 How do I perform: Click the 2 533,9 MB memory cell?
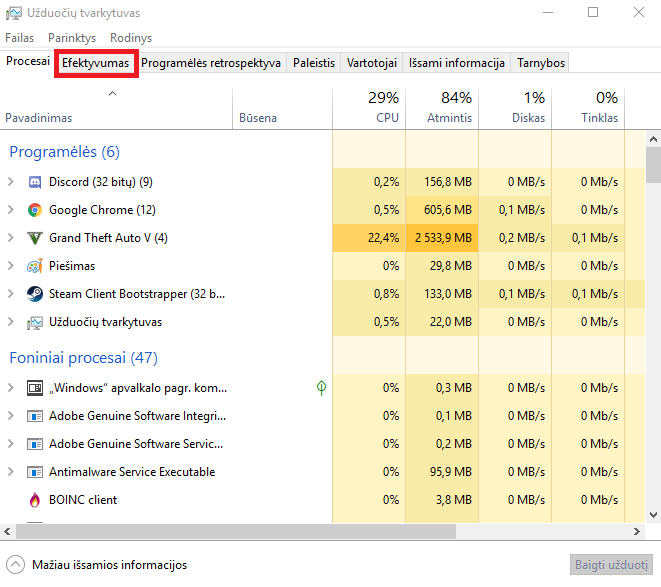[x=442, y=238]
